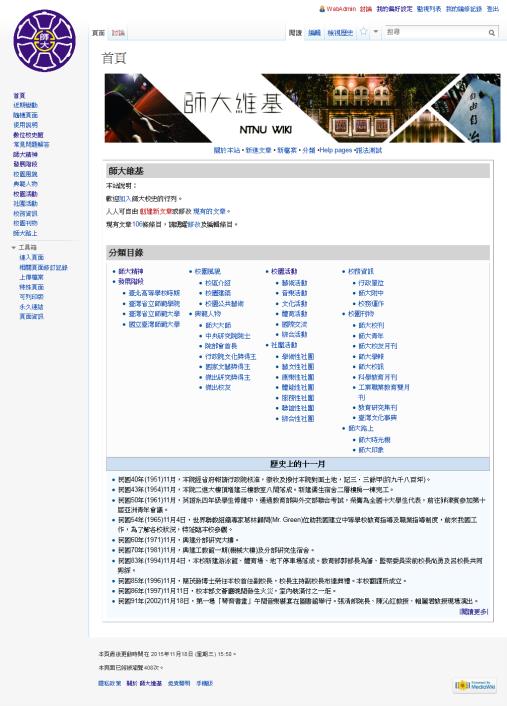Click the search magnifier icon
This screenshot has height=706, width=507.
(x=492, y=32)
